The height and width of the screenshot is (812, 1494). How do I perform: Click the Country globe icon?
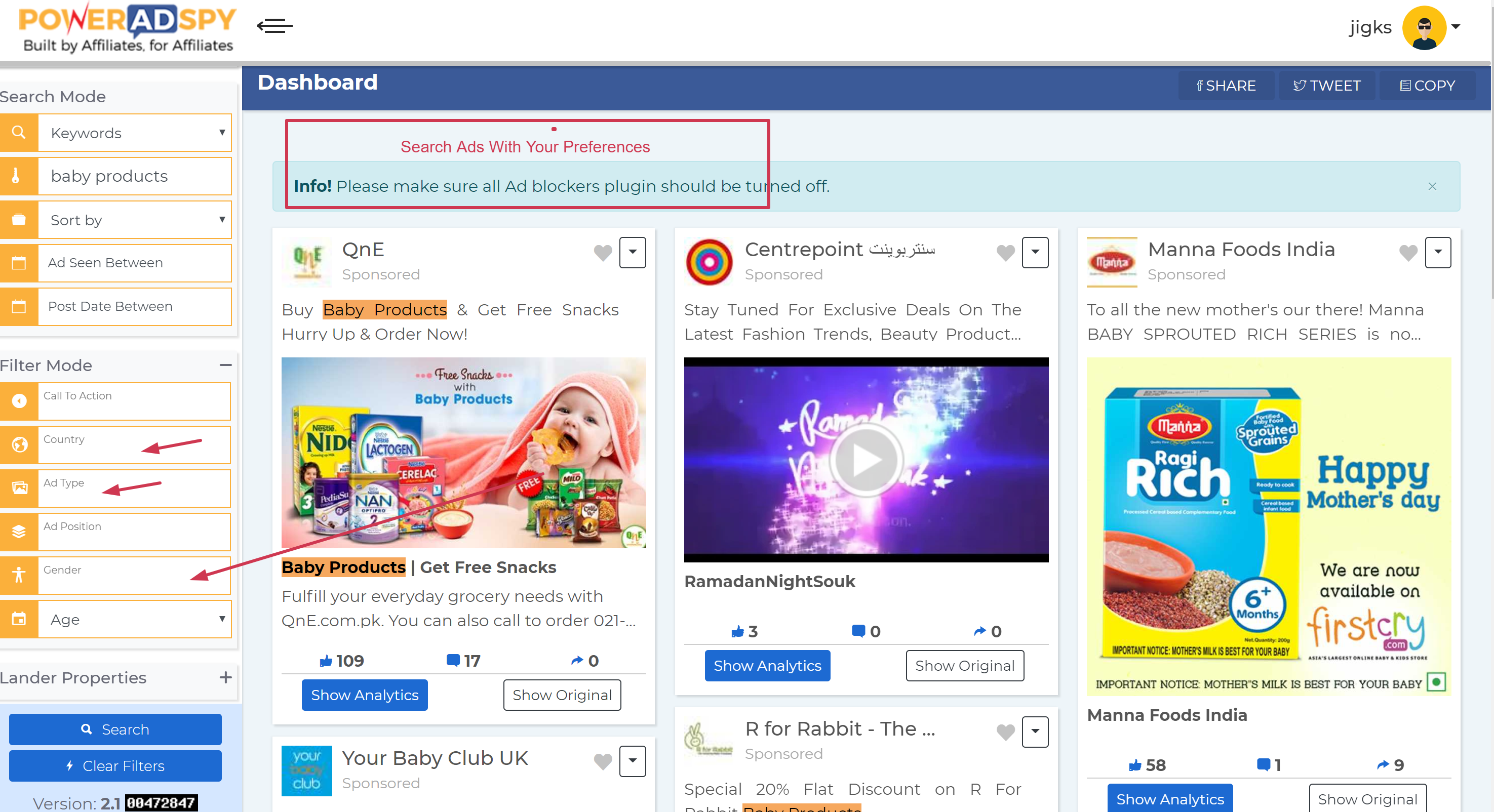(x=19, y=445)
